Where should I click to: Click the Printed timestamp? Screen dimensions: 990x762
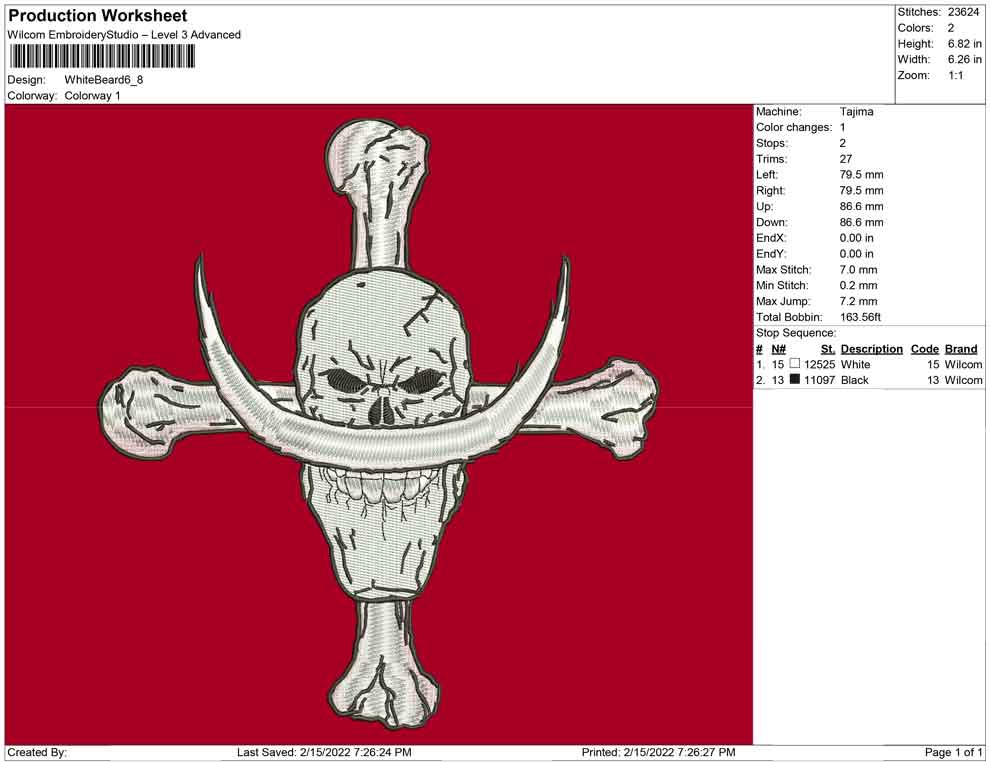tap(659, 752)
